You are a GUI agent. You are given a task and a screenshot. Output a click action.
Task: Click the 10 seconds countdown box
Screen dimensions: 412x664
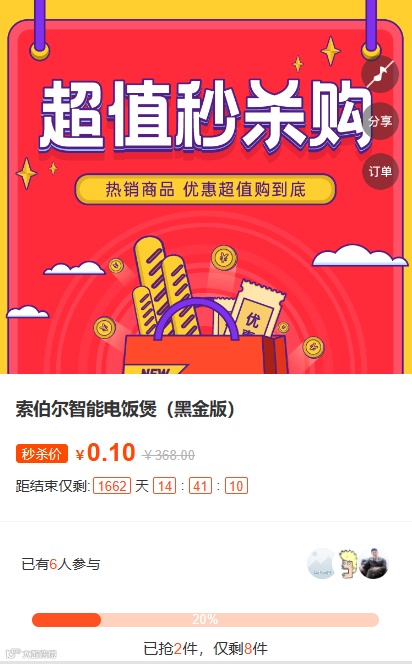click(x=236, y=486)
